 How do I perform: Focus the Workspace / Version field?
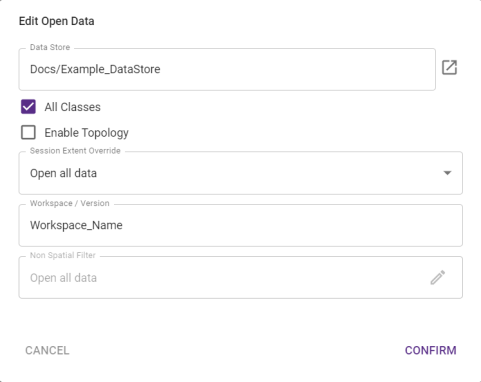click(x=241, y=225)
